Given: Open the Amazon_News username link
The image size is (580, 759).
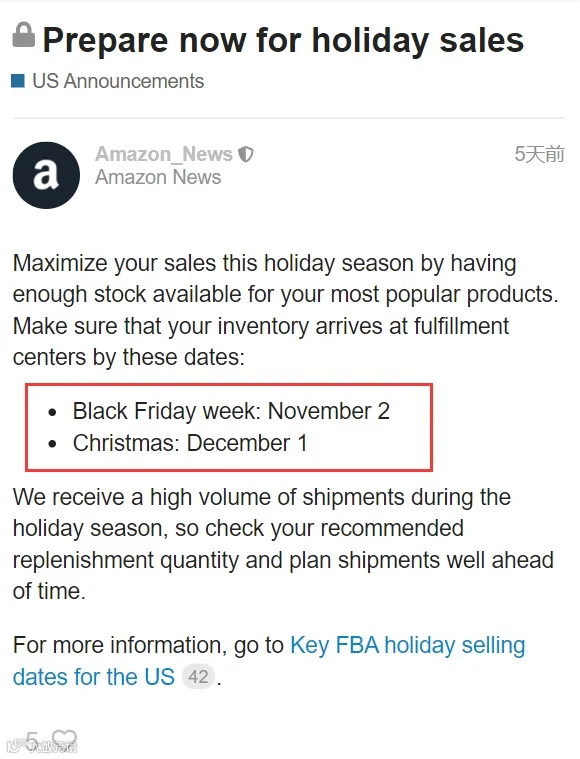Looking at the screenshot, I should pyautogui.click(x=164, y=154).
